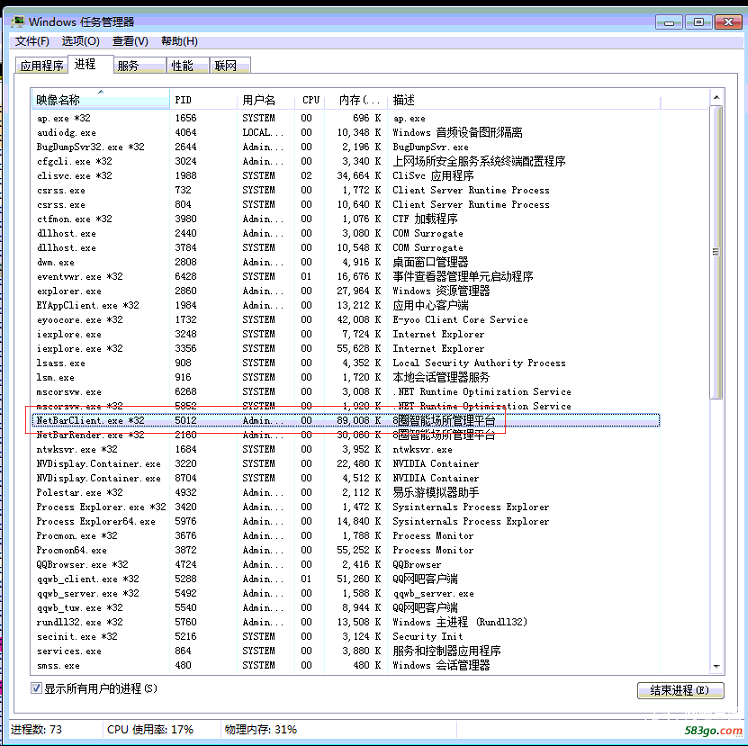Switch to the 服务 tab
The image size is (748, 746).
[140, 65]
